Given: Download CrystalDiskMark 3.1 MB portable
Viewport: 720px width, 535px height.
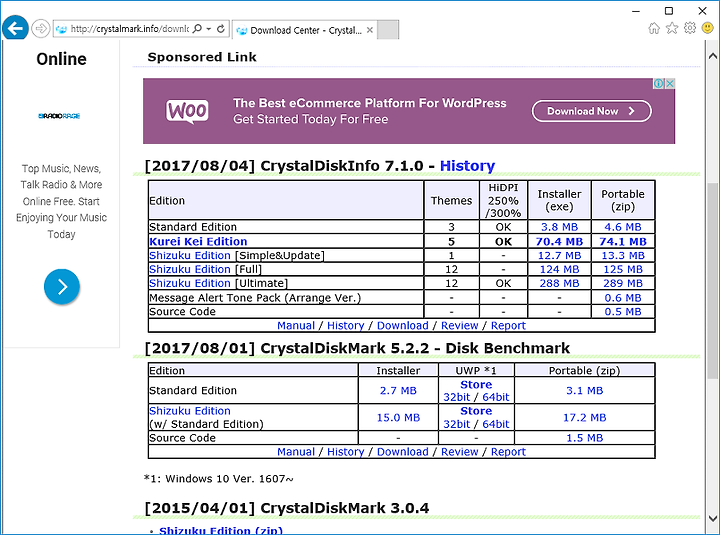Looking at the screenshot, I should click(x=585, y=391).
